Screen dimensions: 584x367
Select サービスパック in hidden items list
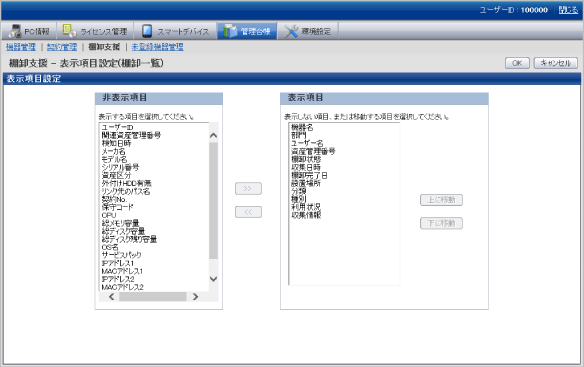(x=121, y=255)
